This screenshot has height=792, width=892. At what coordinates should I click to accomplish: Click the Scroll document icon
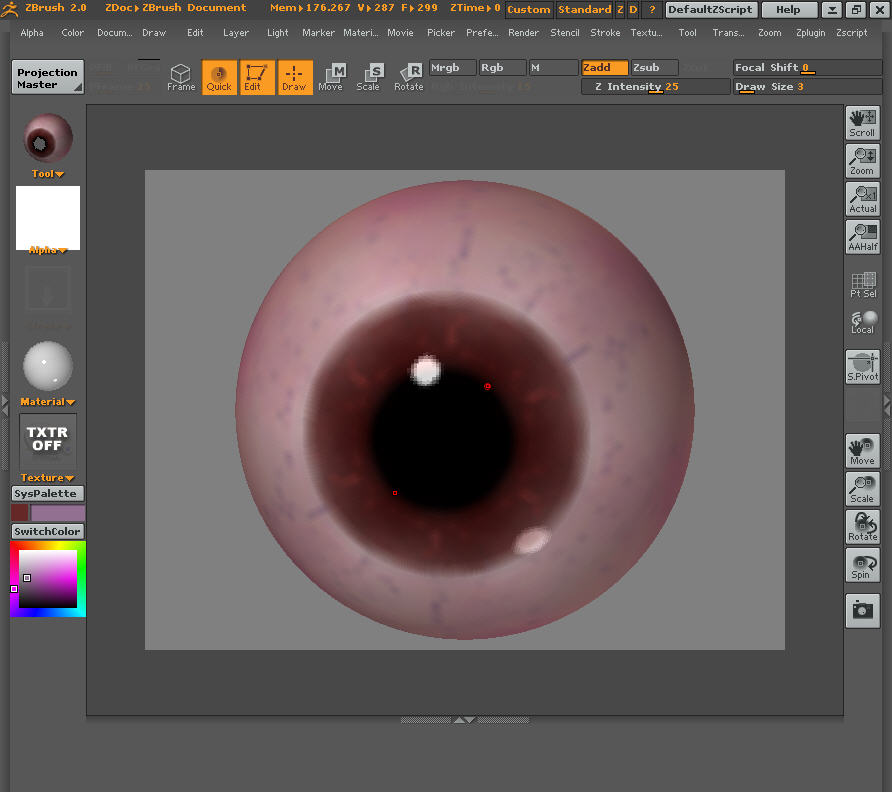pyautogui.click(x=862, y=123)
